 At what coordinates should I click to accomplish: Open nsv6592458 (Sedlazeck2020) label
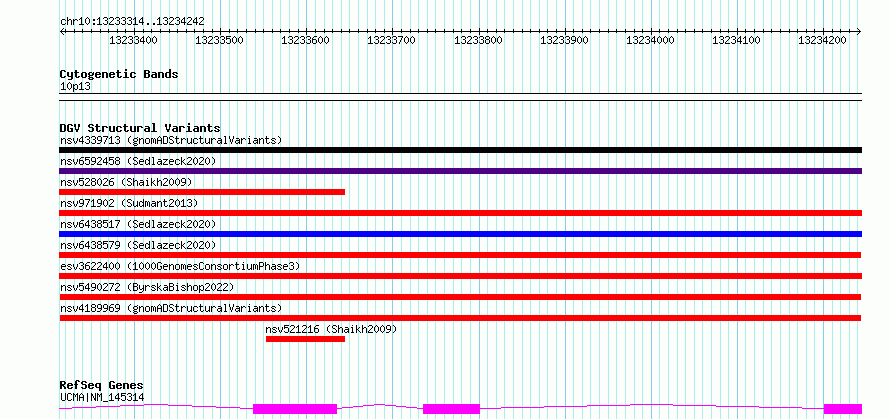click(138, 161)
